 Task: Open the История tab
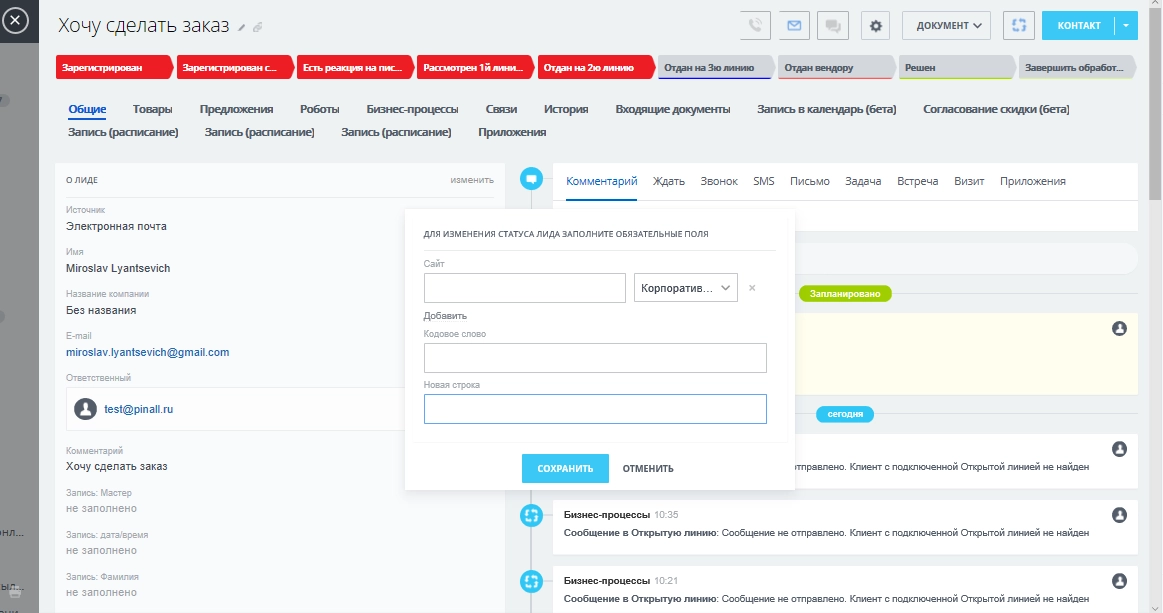(x=565, y=108)
